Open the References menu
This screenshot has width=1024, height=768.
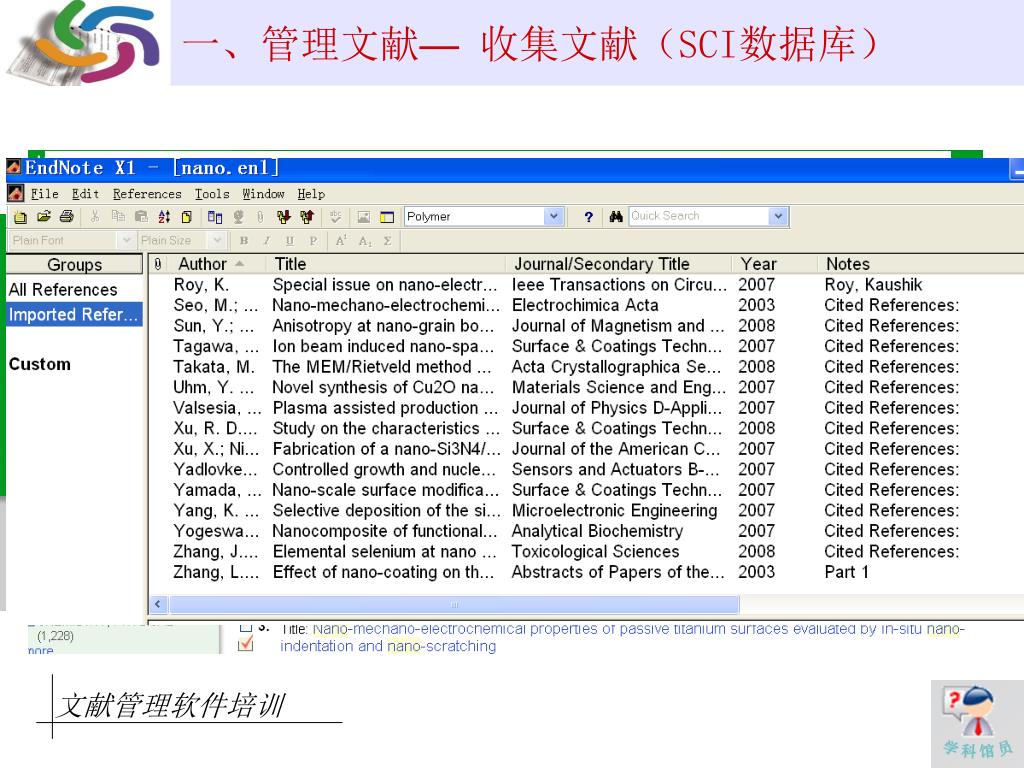(x=147, y=194)
